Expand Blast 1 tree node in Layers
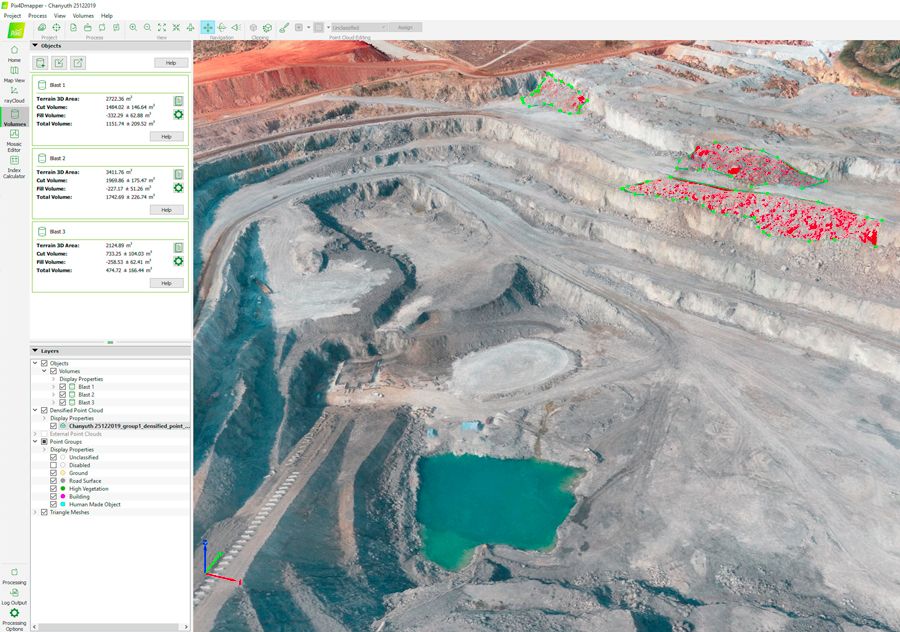Viewport: 900px width, 632px height. point(53,387)
